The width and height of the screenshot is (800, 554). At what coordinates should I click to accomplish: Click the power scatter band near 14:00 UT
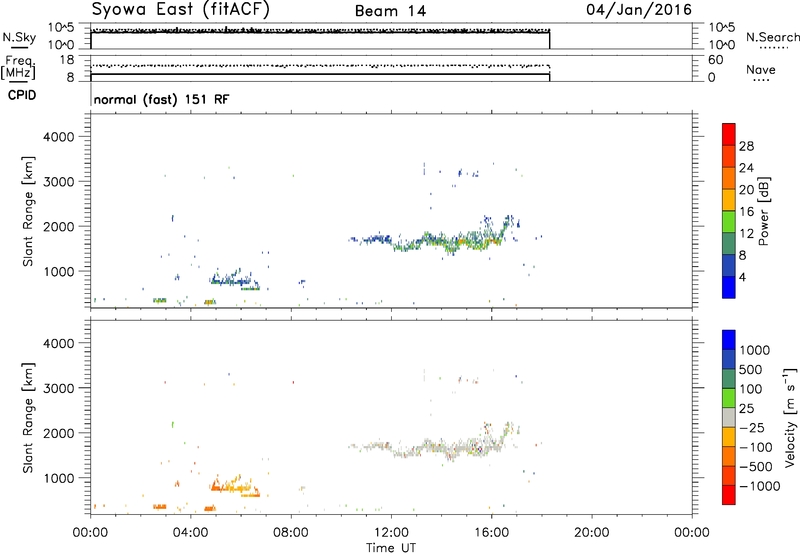[x=444, y=241]
